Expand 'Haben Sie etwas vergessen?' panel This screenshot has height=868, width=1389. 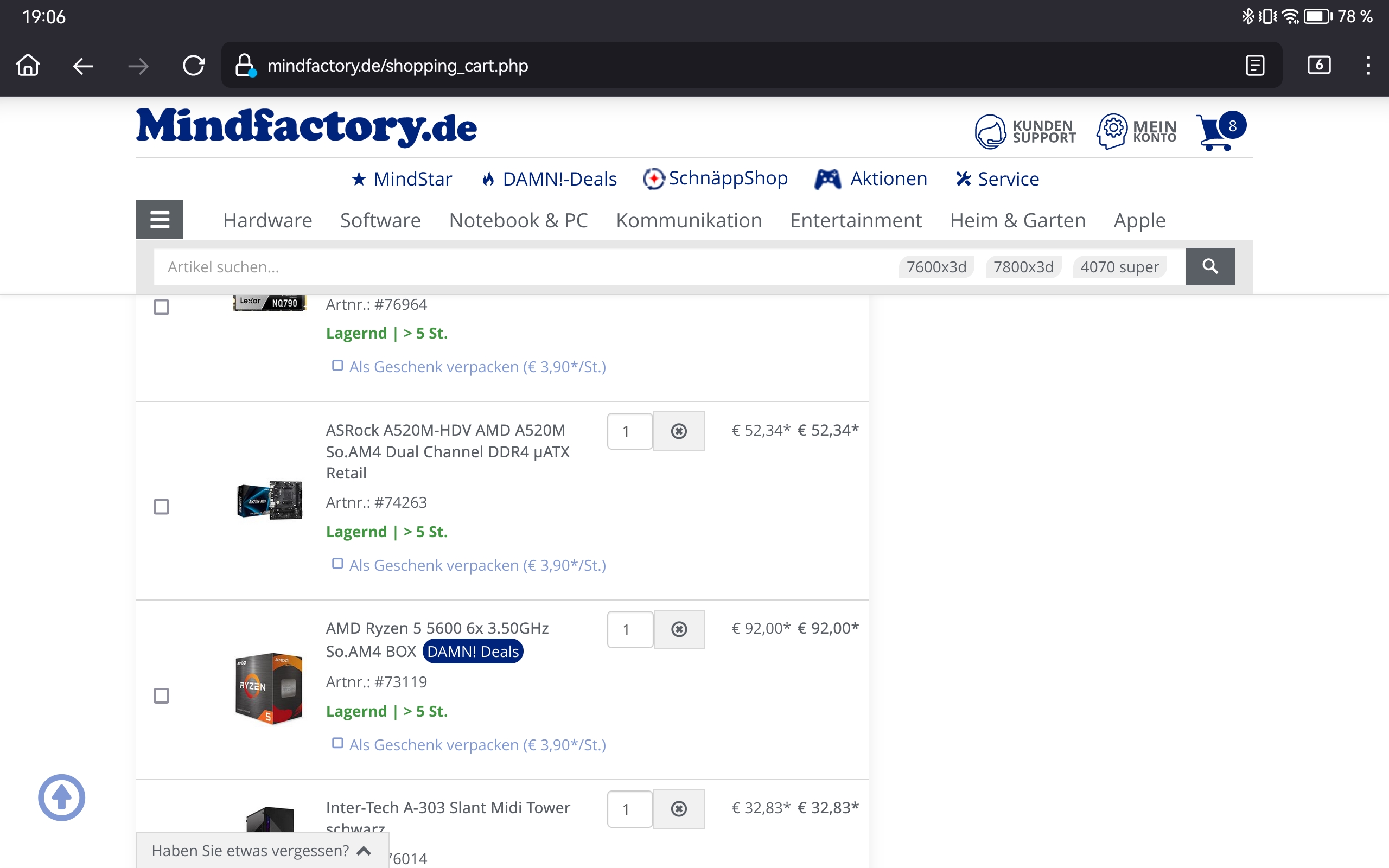tap(261, 850)
